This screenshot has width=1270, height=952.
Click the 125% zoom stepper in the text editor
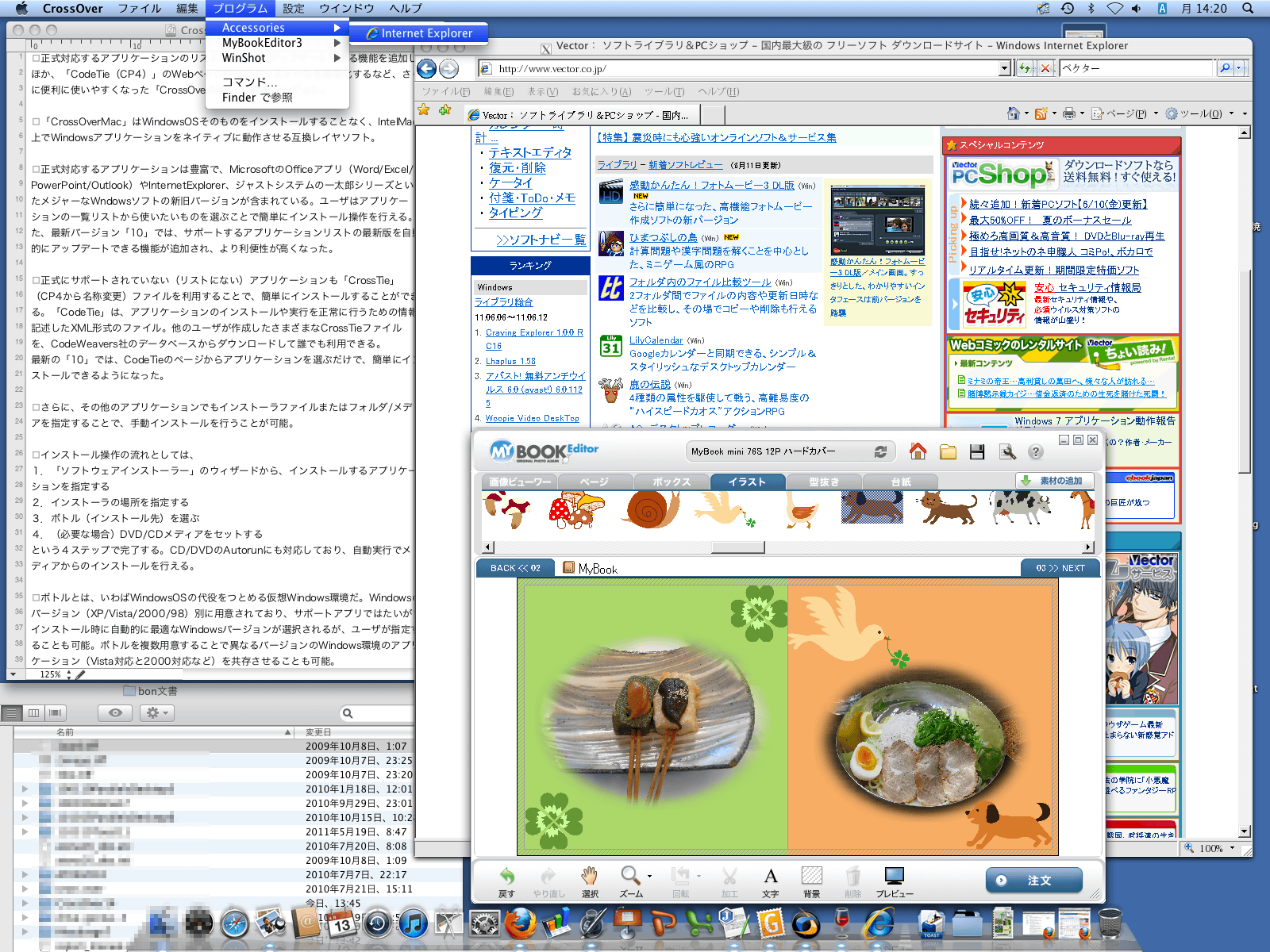(70, 674)
